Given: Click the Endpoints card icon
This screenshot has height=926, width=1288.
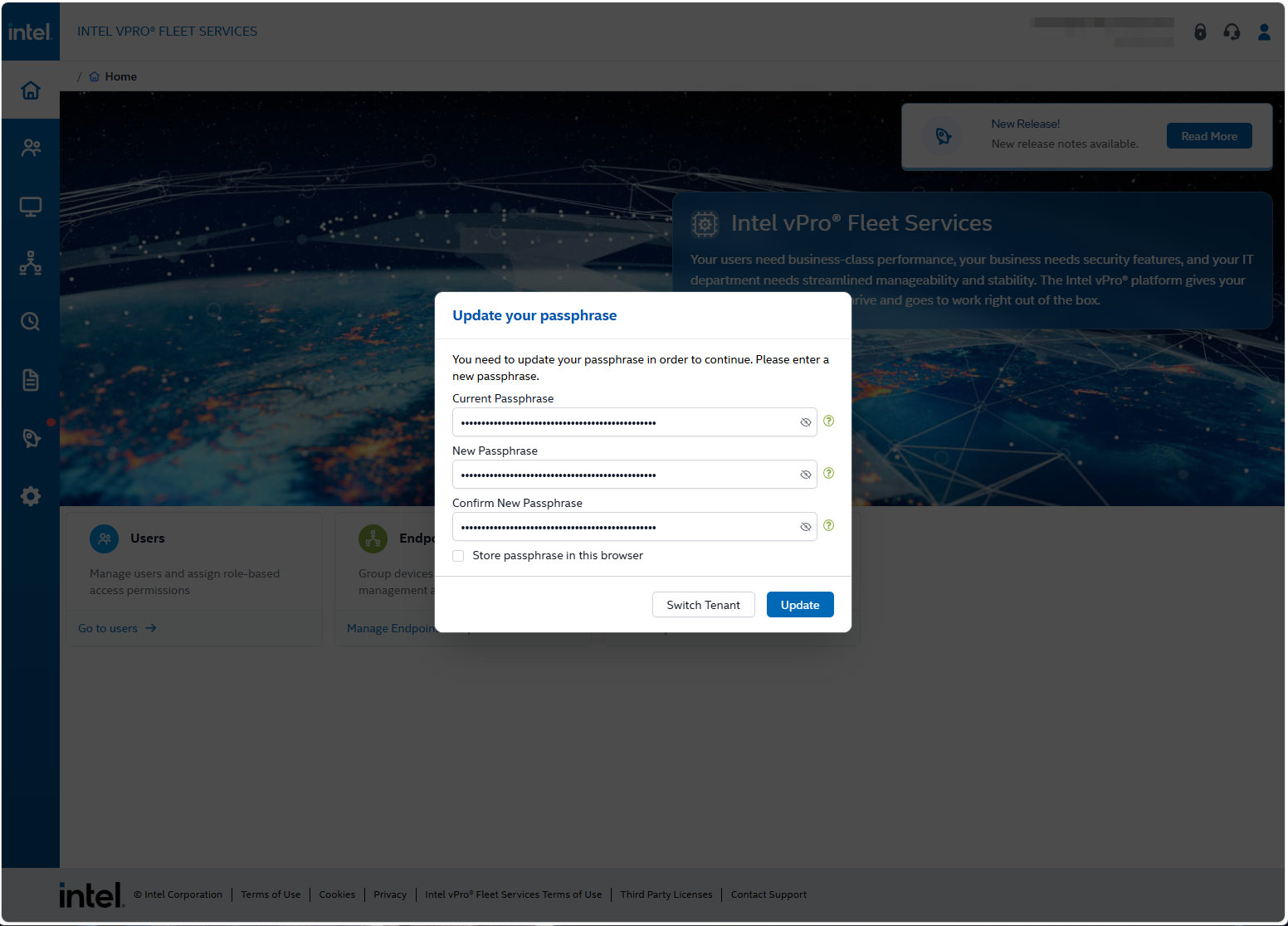Looking at the screenshot, I should pyautogui.click(x=373, y=539).
